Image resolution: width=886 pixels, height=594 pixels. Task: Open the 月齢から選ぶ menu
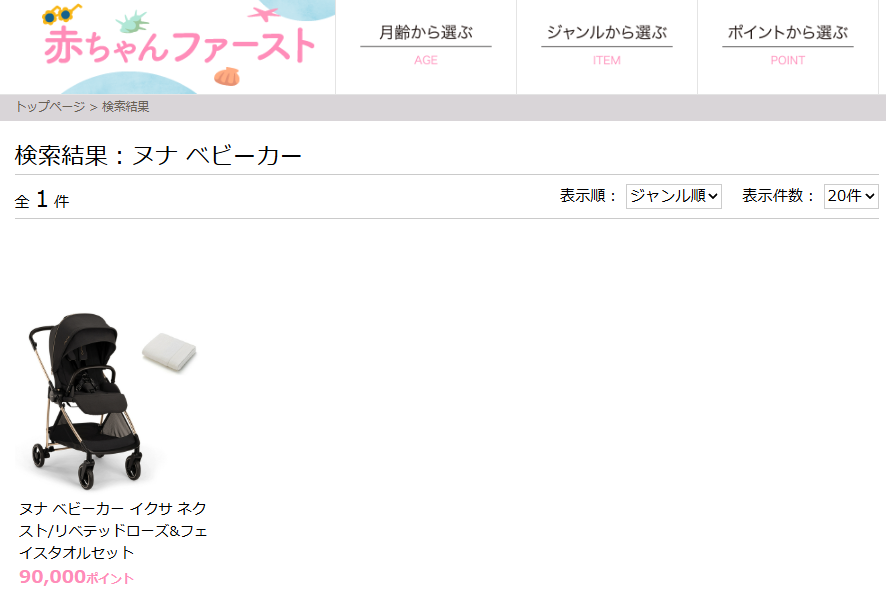tap(426, 32)
